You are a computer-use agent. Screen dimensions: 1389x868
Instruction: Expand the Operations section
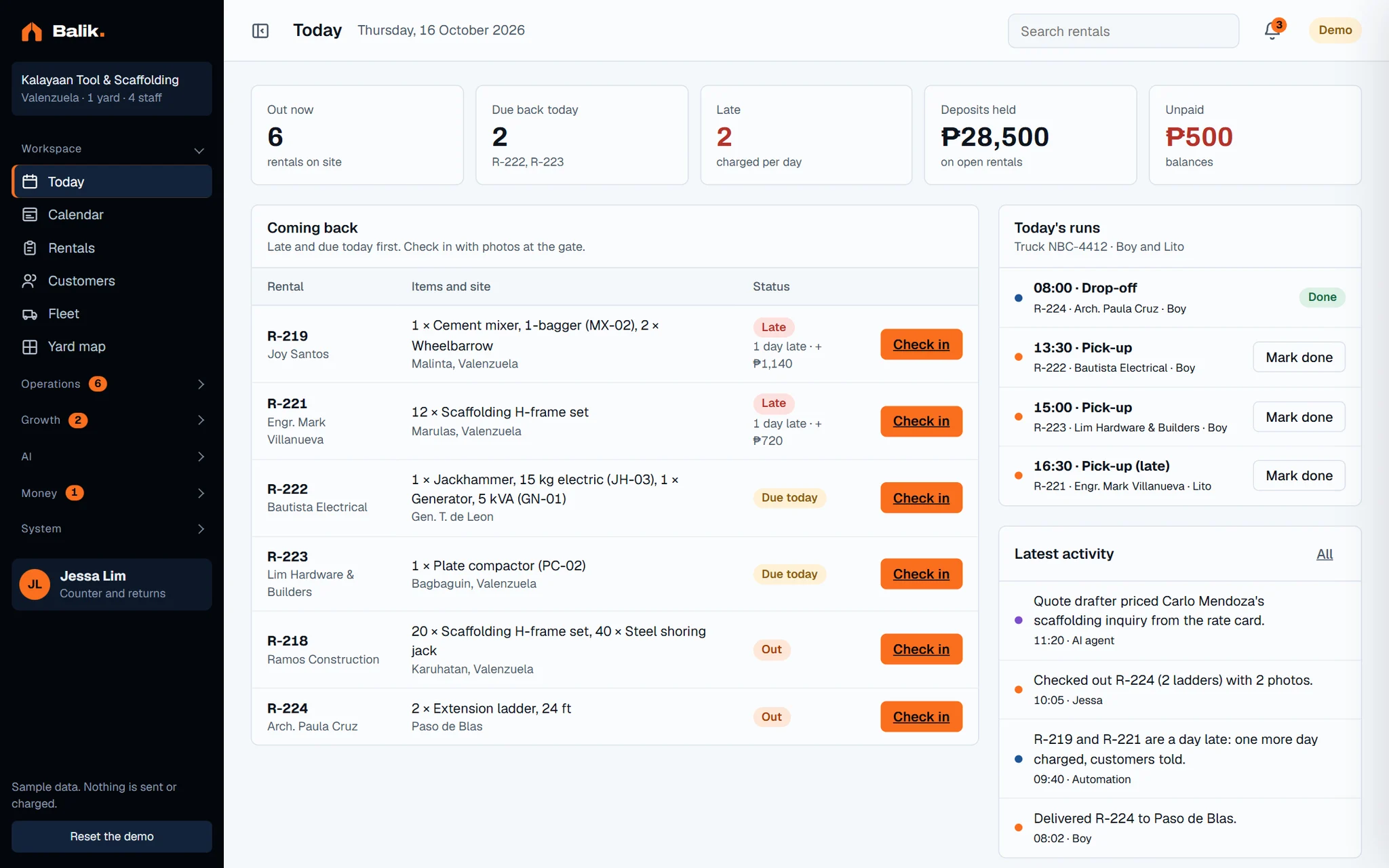112,384
